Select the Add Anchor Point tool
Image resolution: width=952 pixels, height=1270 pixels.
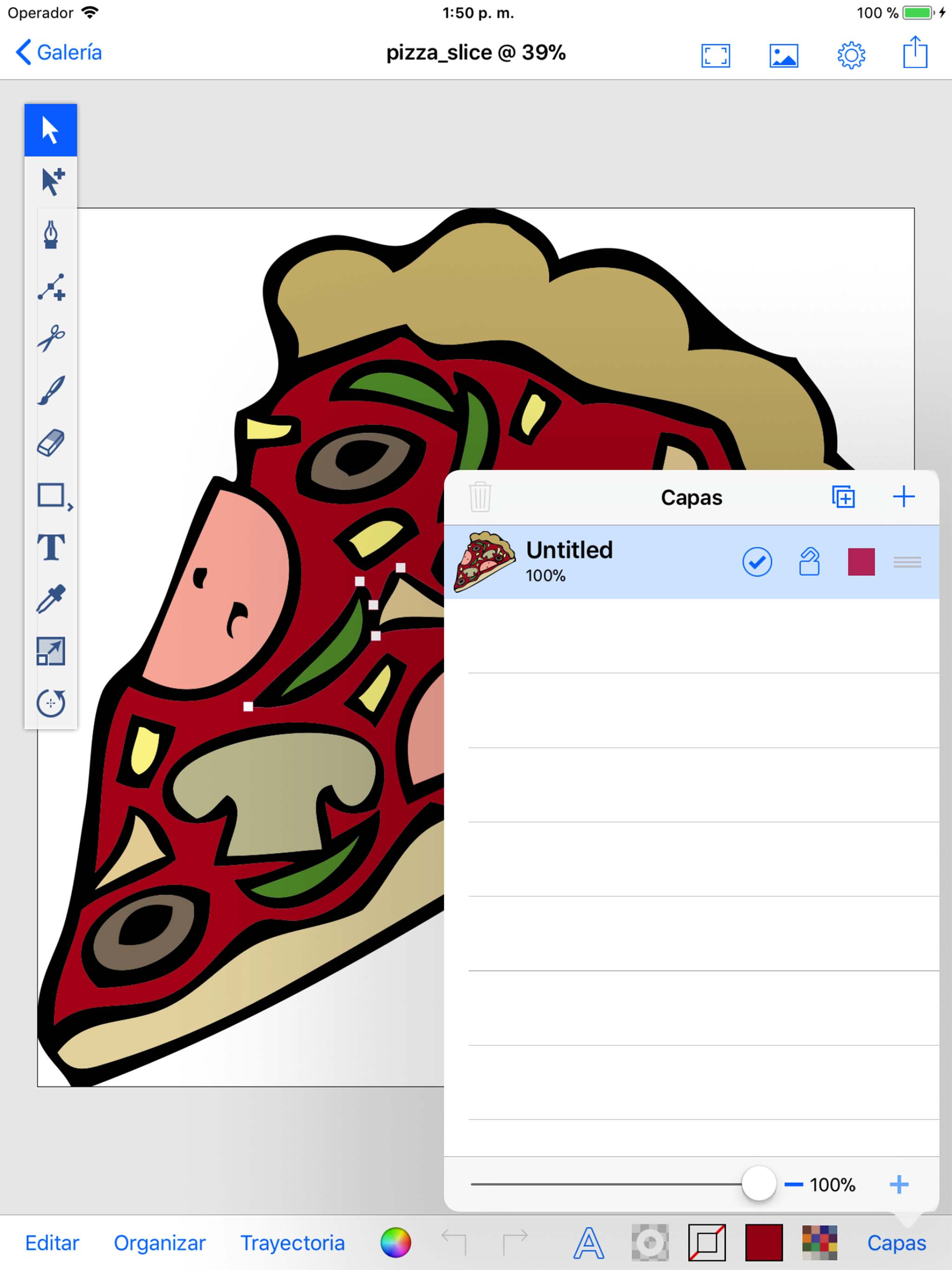51,286
